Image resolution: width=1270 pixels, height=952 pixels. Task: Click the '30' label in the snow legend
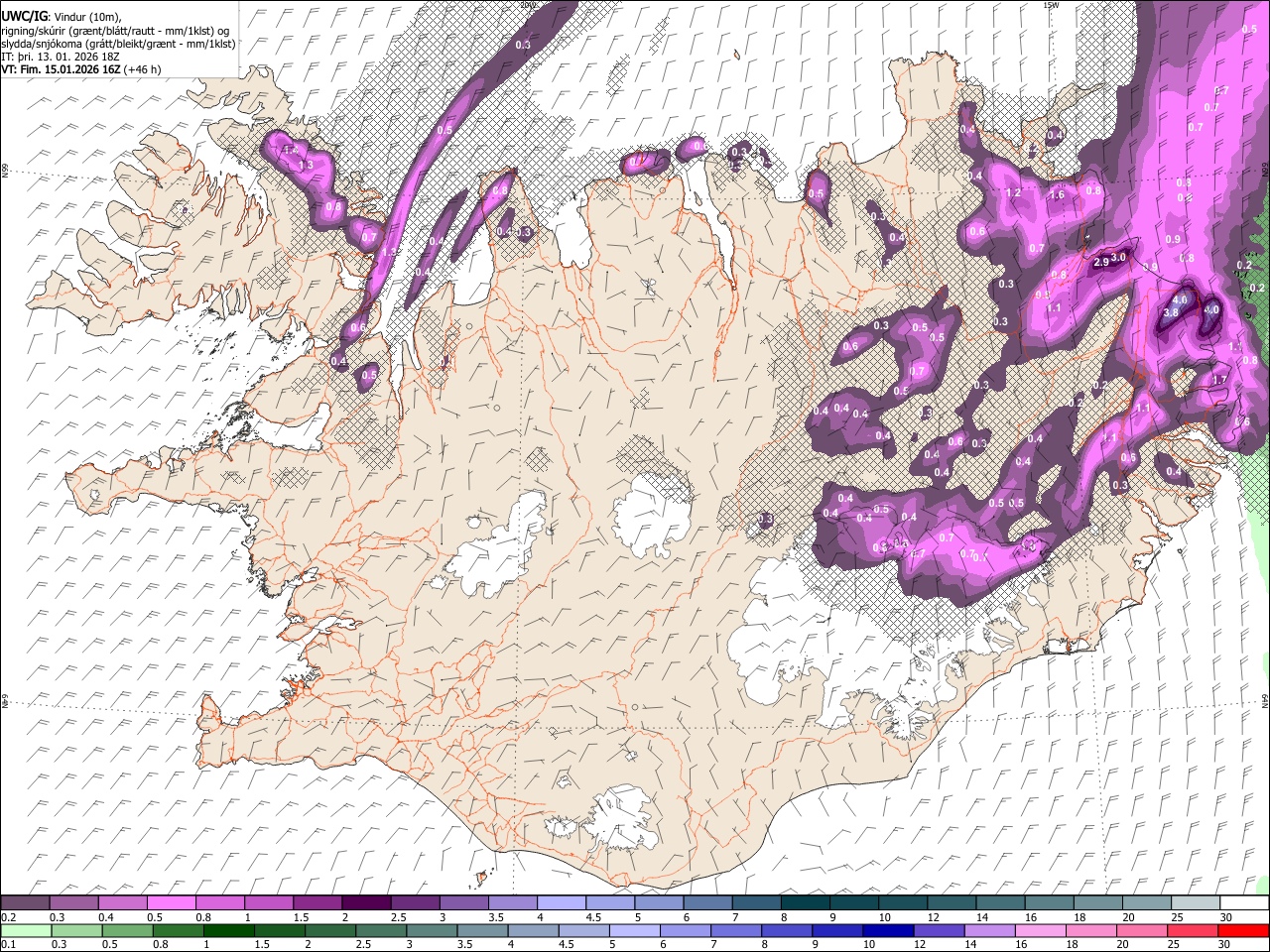coord(1226,917)
